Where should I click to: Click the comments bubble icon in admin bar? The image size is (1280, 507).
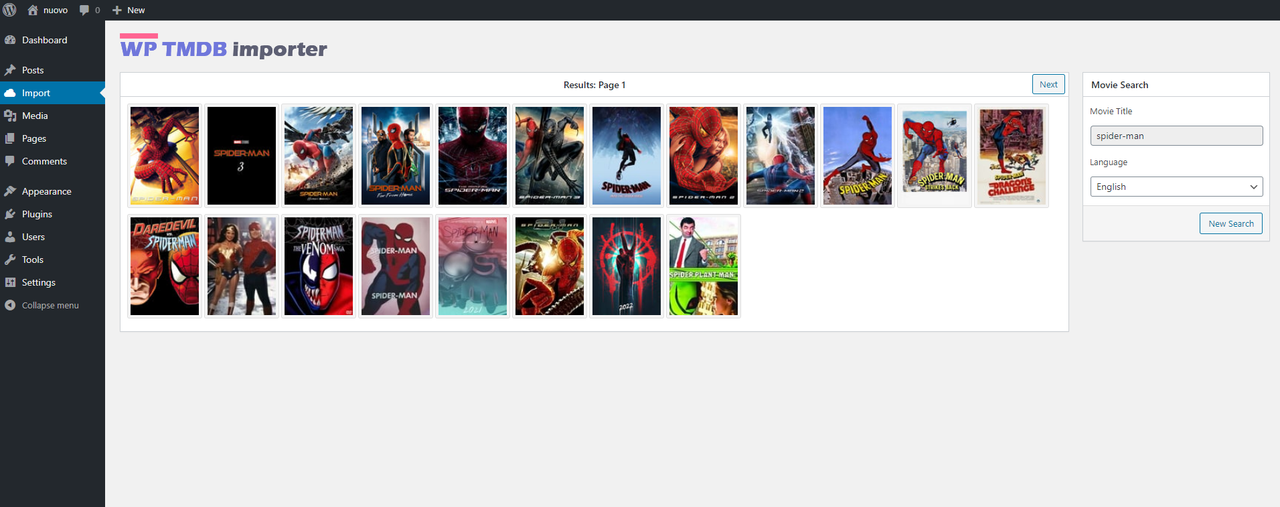(x=85, y=10)
